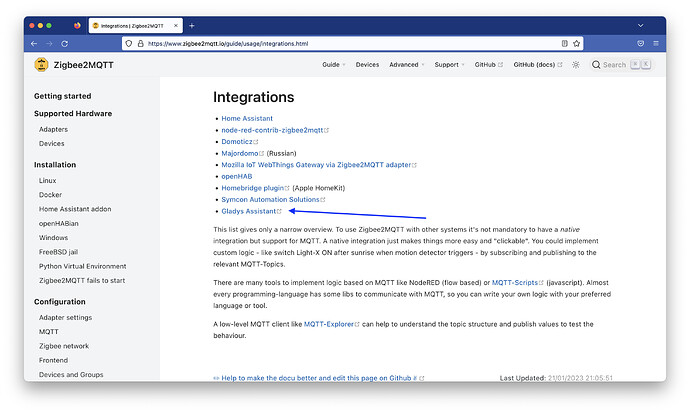Open Supported Hardware section in sidebar
Image resolution: width=690 pixels, height=412 pixels.
[x=73, y=114]
